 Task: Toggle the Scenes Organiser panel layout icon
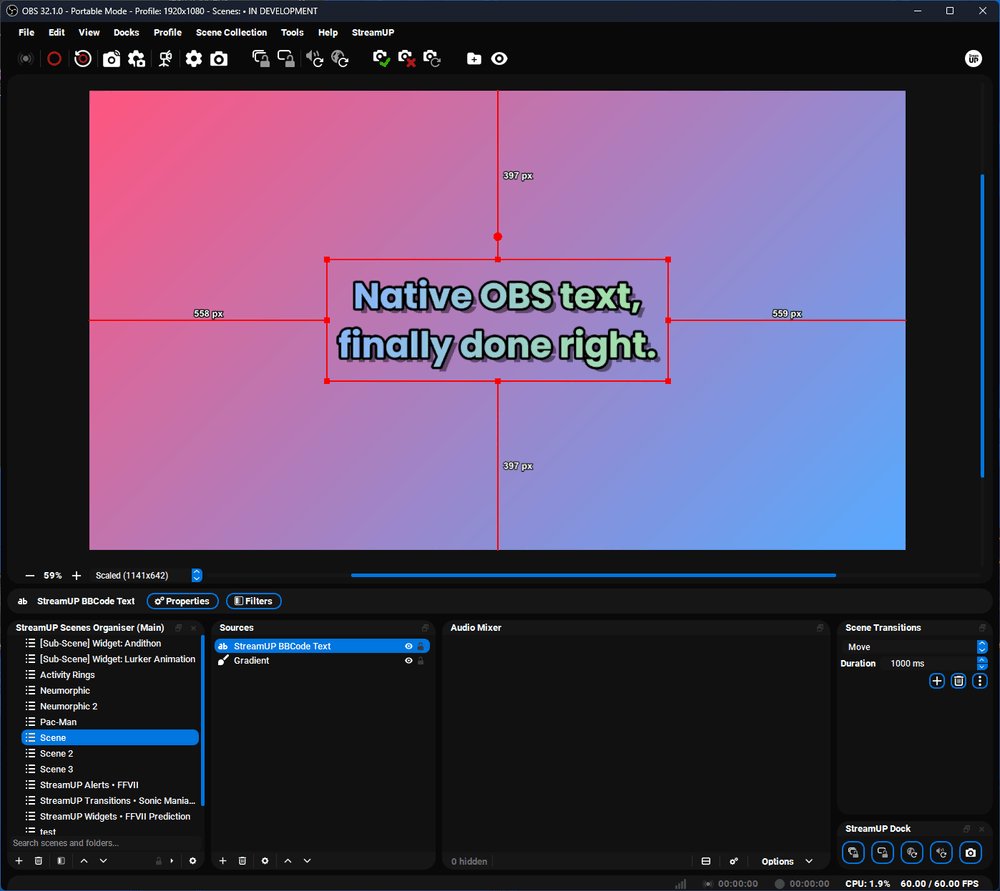(x=61, y=860)
